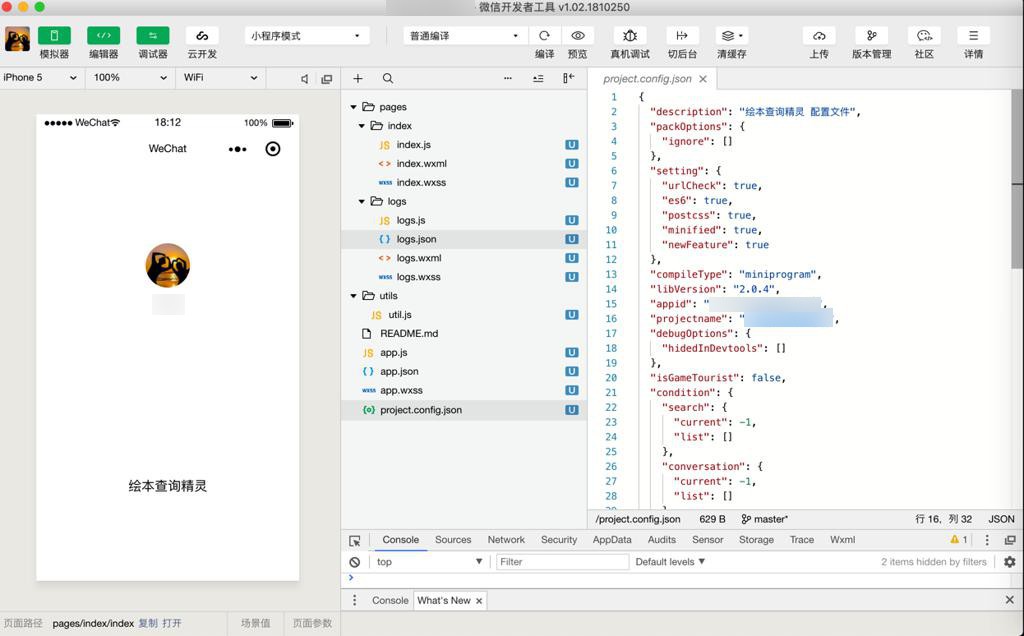Open project details (详情)
The width and height of the screenshot is (1024, 636).
[x=973, y=36]
